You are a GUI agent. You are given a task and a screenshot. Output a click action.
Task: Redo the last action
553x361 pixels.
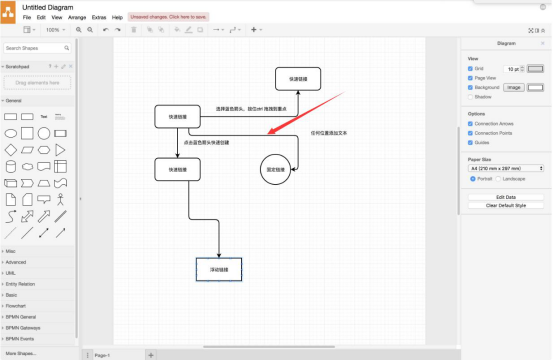pos(118,30)
